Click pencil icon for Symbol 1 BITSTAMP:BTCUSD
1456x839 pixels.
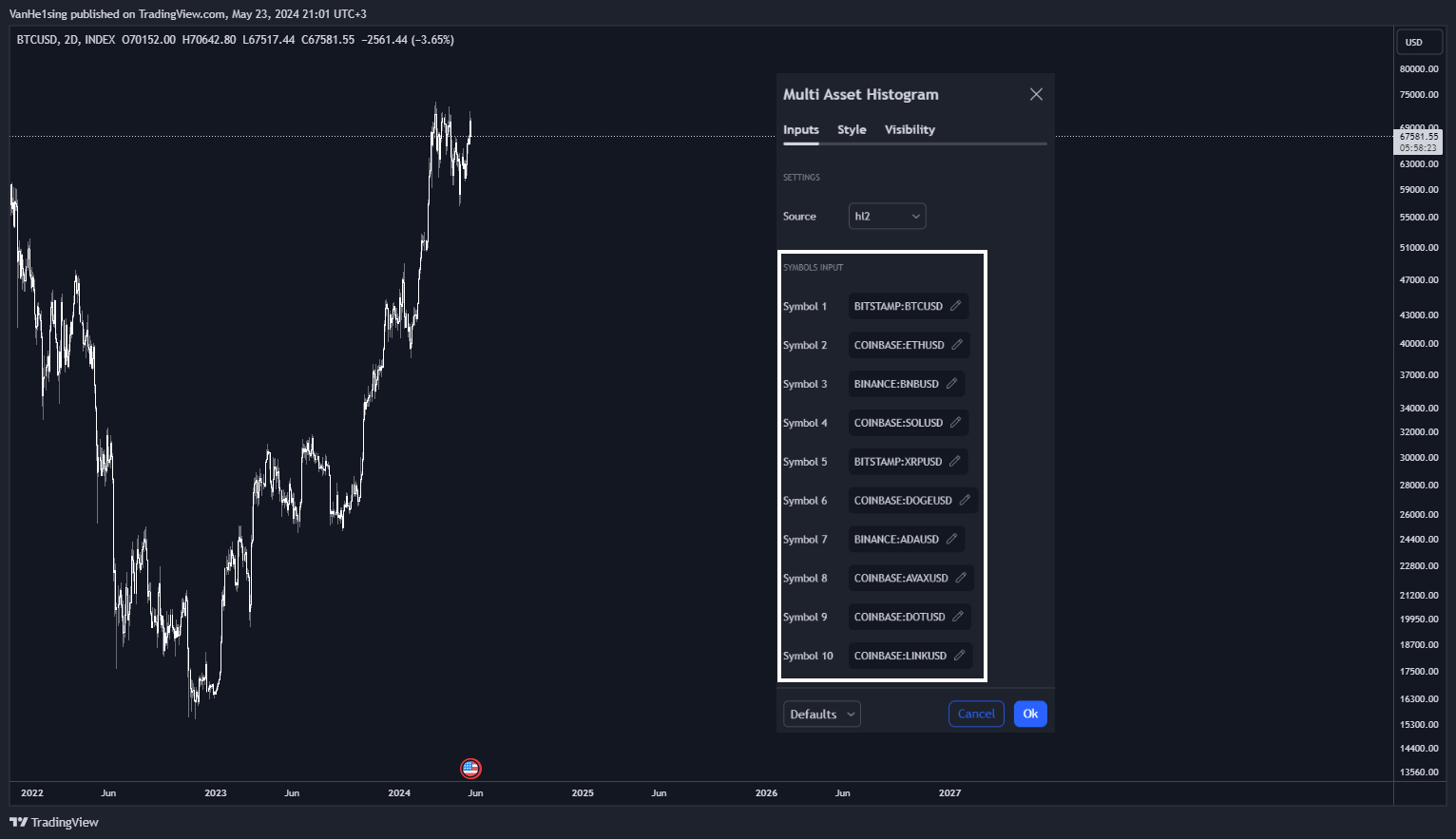[x=956, y=306]
